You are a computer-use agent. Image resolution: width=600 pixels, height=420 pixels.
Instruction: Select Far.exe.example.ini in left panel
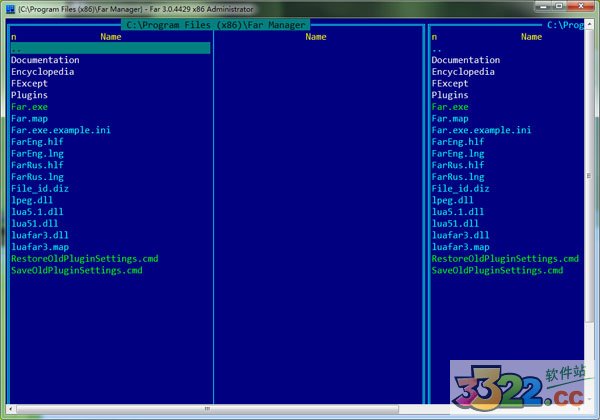(60, 130)
